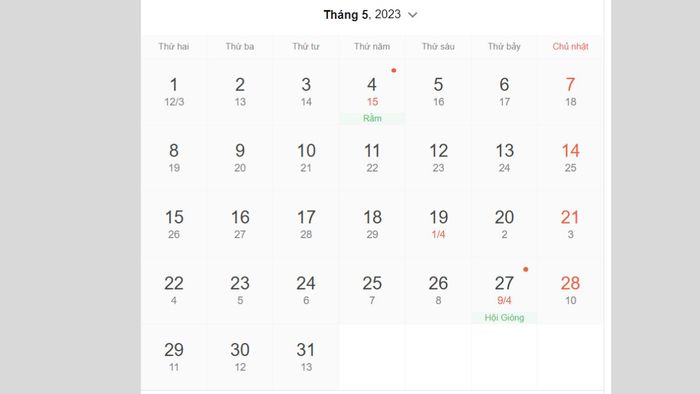Select May 1 with lunar date 12/3

point(174,92)
